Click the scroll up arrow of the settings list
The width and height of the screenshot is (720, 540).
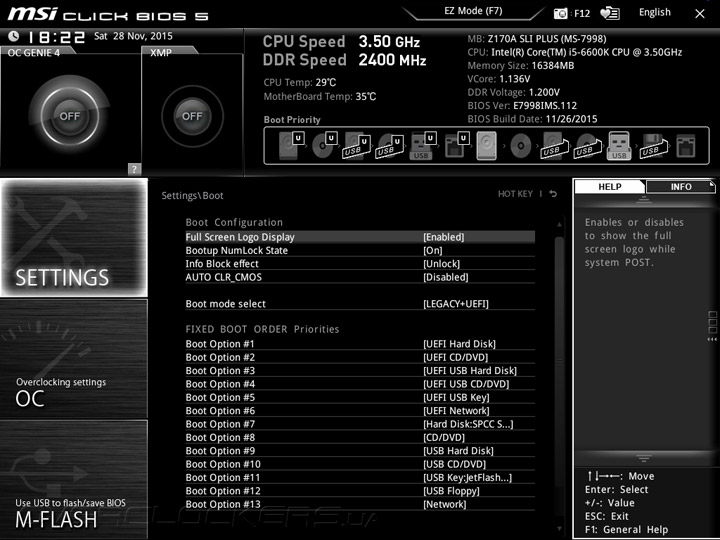pos(559,225)
